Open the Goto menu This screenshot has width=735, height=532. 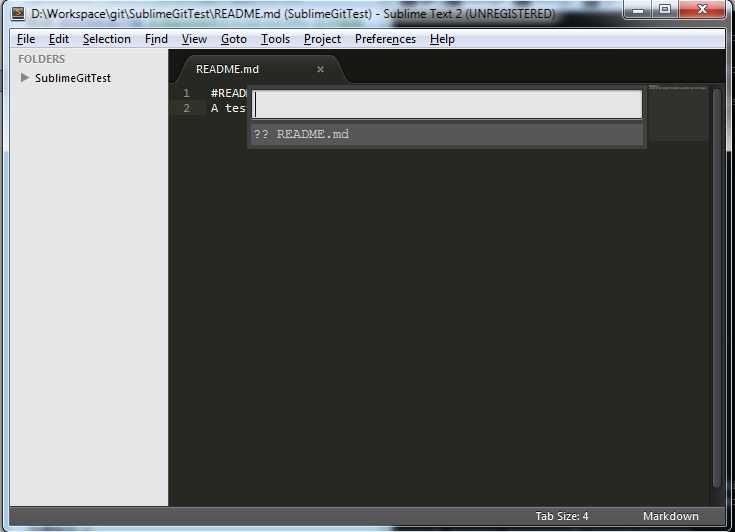tap(233, 39)
